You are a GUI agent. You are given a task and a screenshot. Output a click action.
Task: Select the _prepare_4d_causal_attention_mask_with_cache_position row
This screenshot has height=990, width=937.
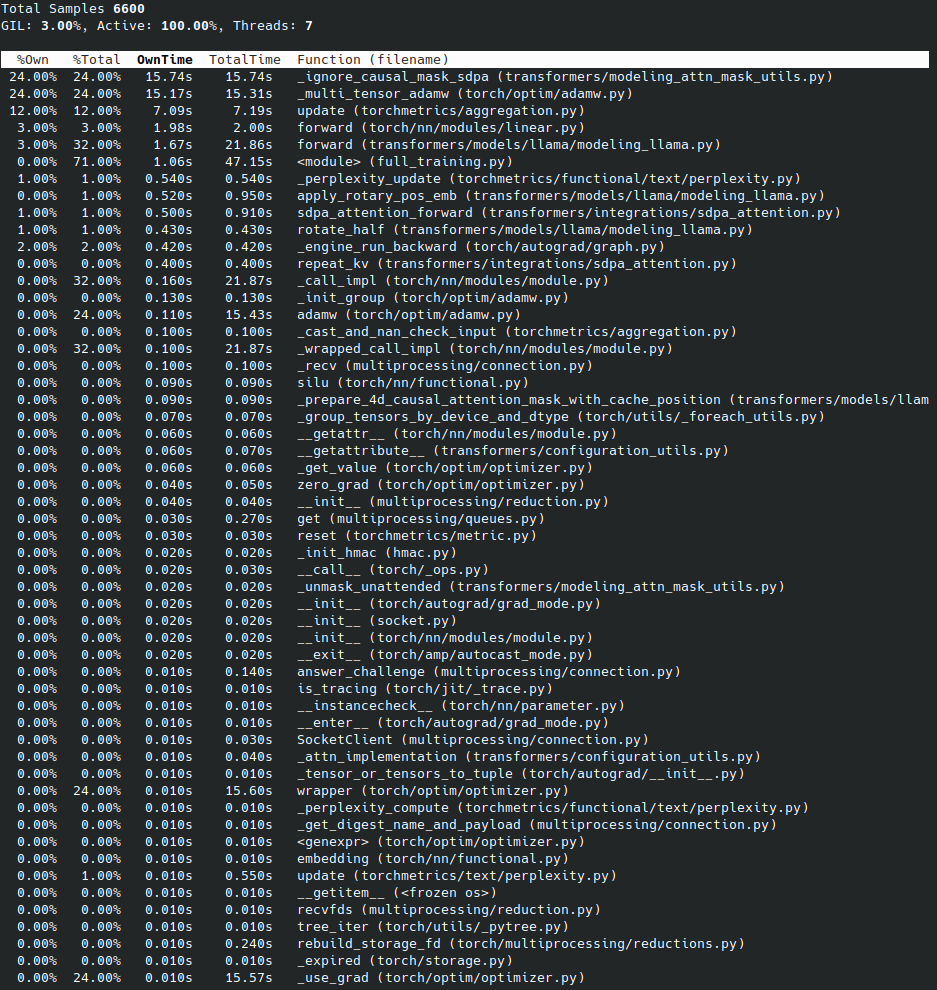[x=612, y=400]
